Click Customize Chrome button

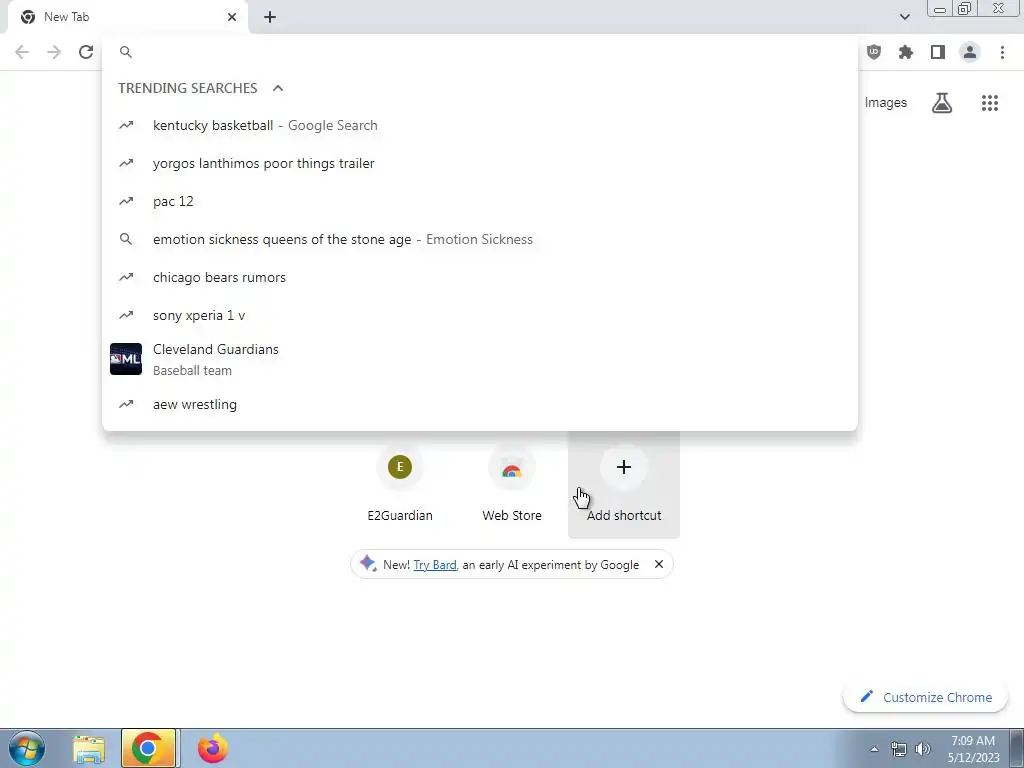pyautogui.click(x=926, y=697)
